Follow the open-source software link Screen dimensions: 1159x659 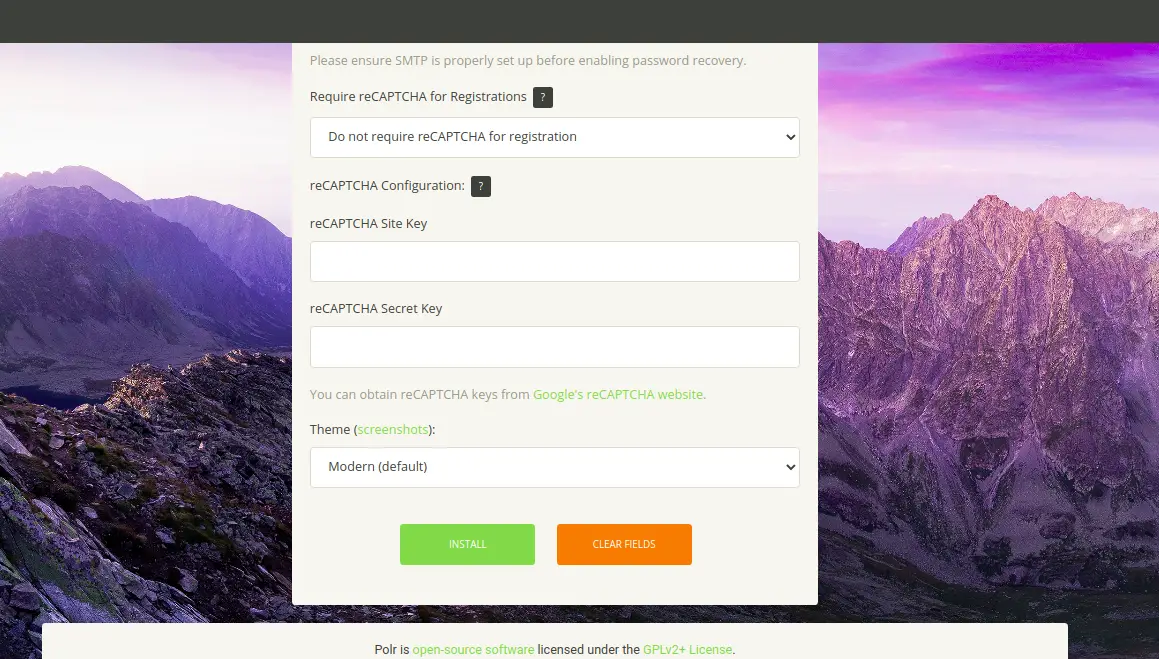[473, 649]
